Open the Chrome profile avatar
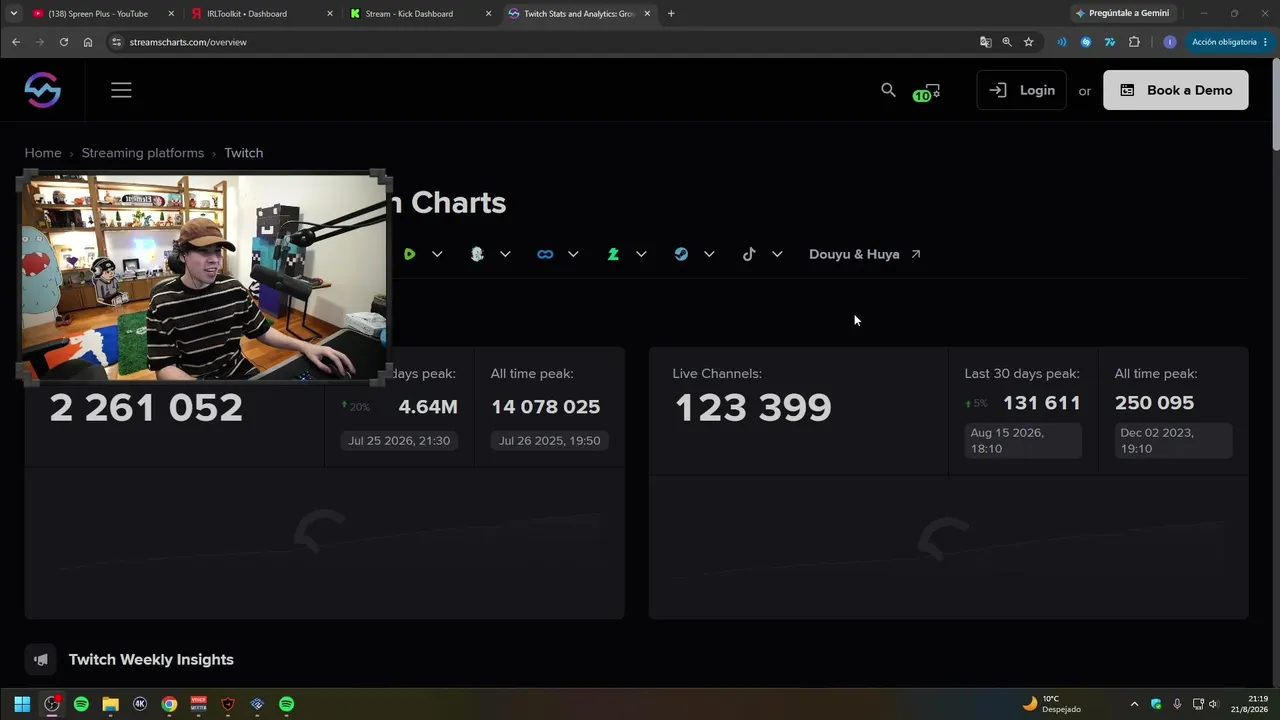The image size is (1280, 720). pos(1170,42)
